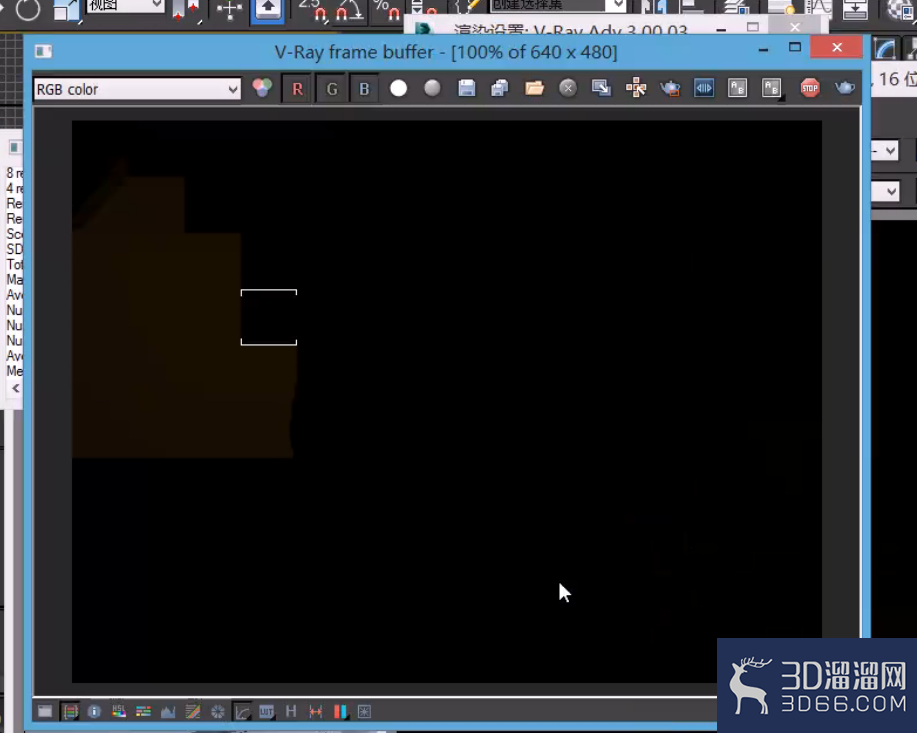Switch to RGB channels via tricolor circles icon
917x733 pixels.
tap(262, 88)
